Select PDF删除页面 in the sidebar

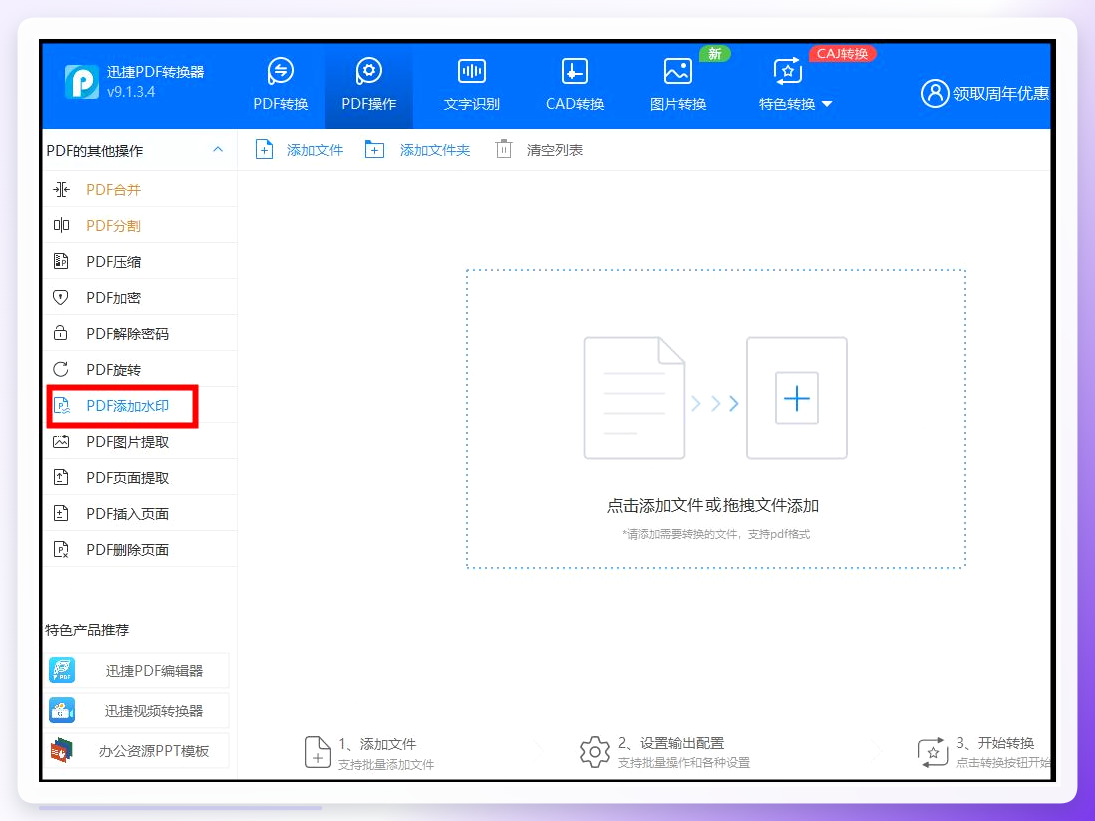[x=140, y=549]
